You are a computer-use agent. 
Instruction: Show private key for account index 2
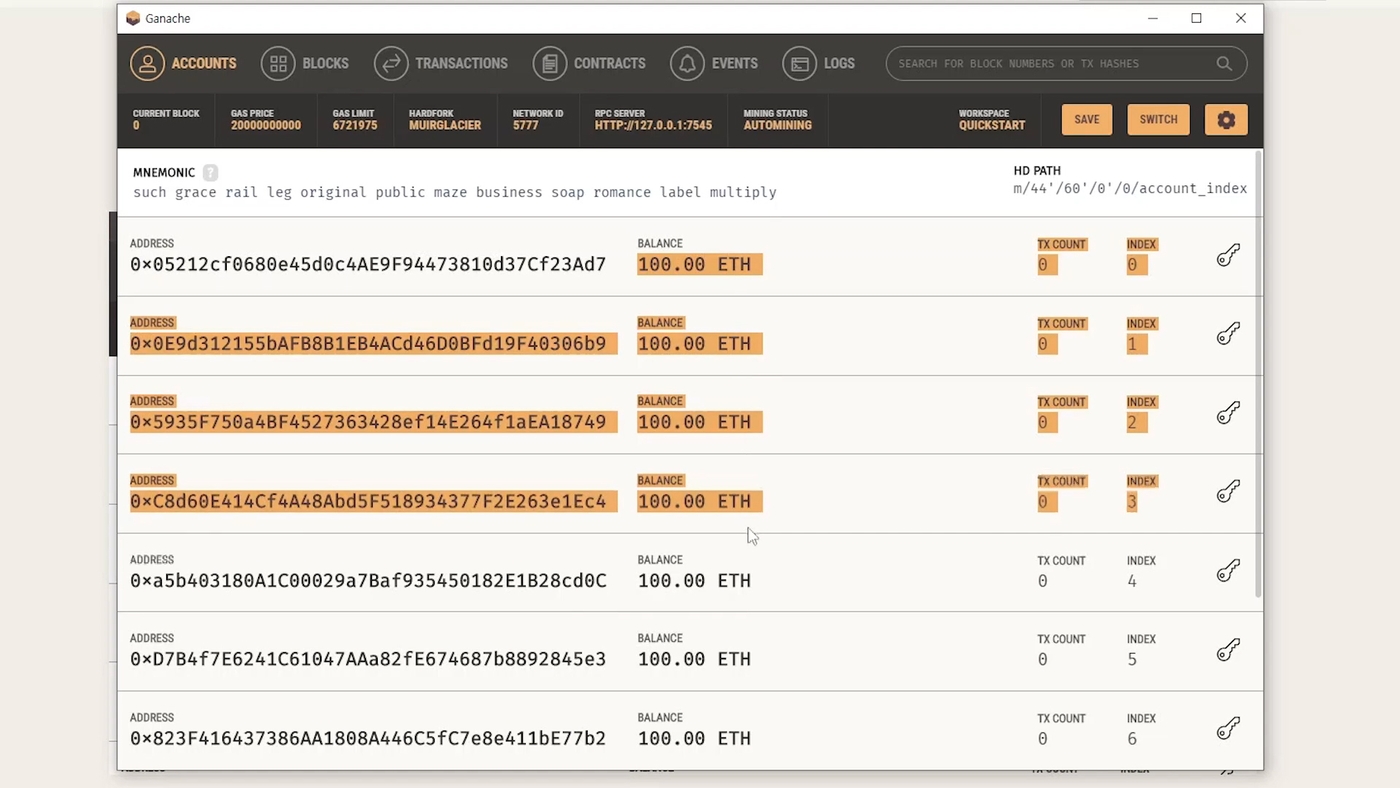(x=1228, y=413)
